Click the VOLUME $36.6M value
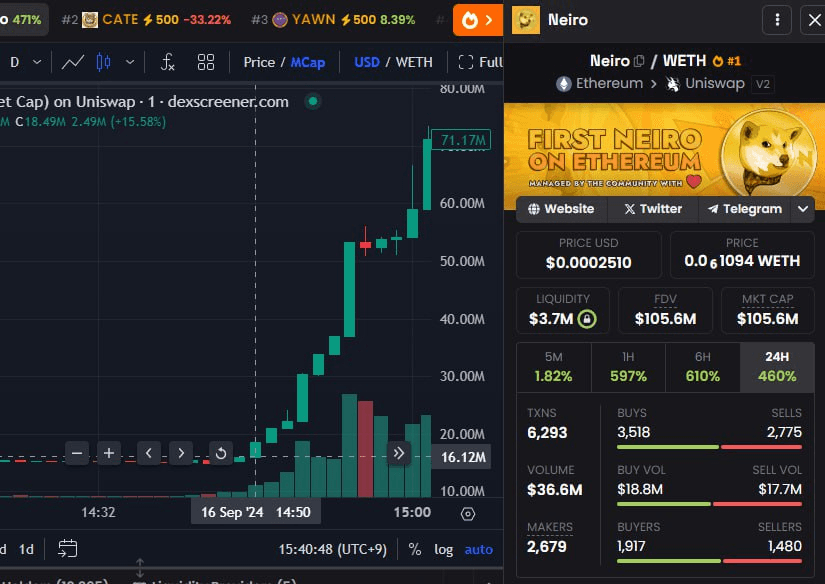The width and height of the screenshot is (825, 584). pos(555,490)
